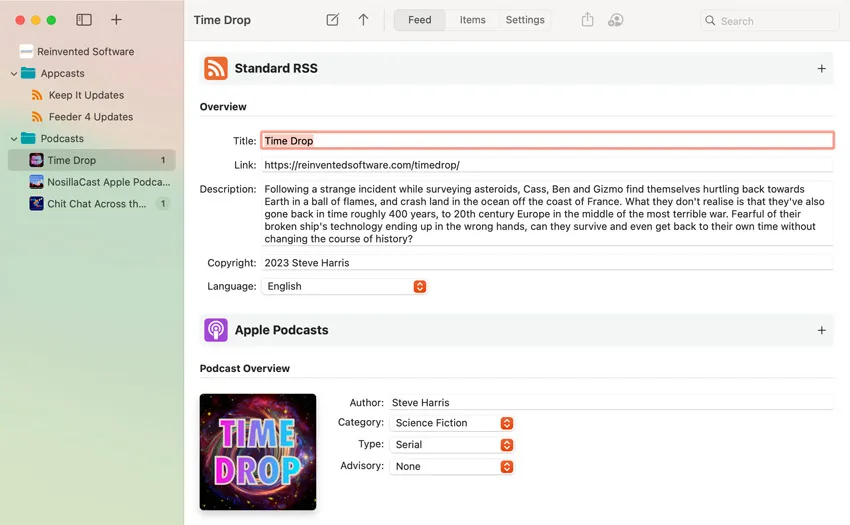Click the add new feed plus icon

116,20
